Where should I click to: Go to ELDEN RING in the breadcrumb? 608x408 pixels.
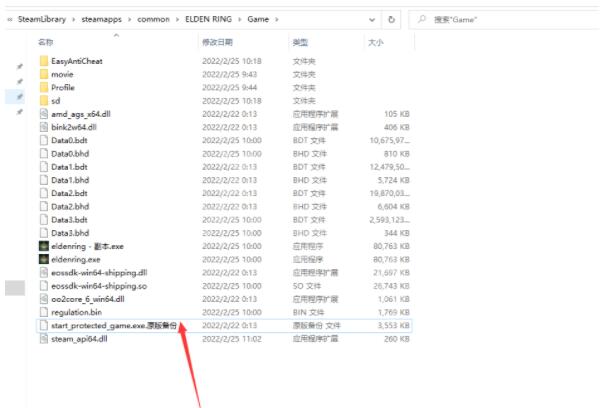point(209,19)
